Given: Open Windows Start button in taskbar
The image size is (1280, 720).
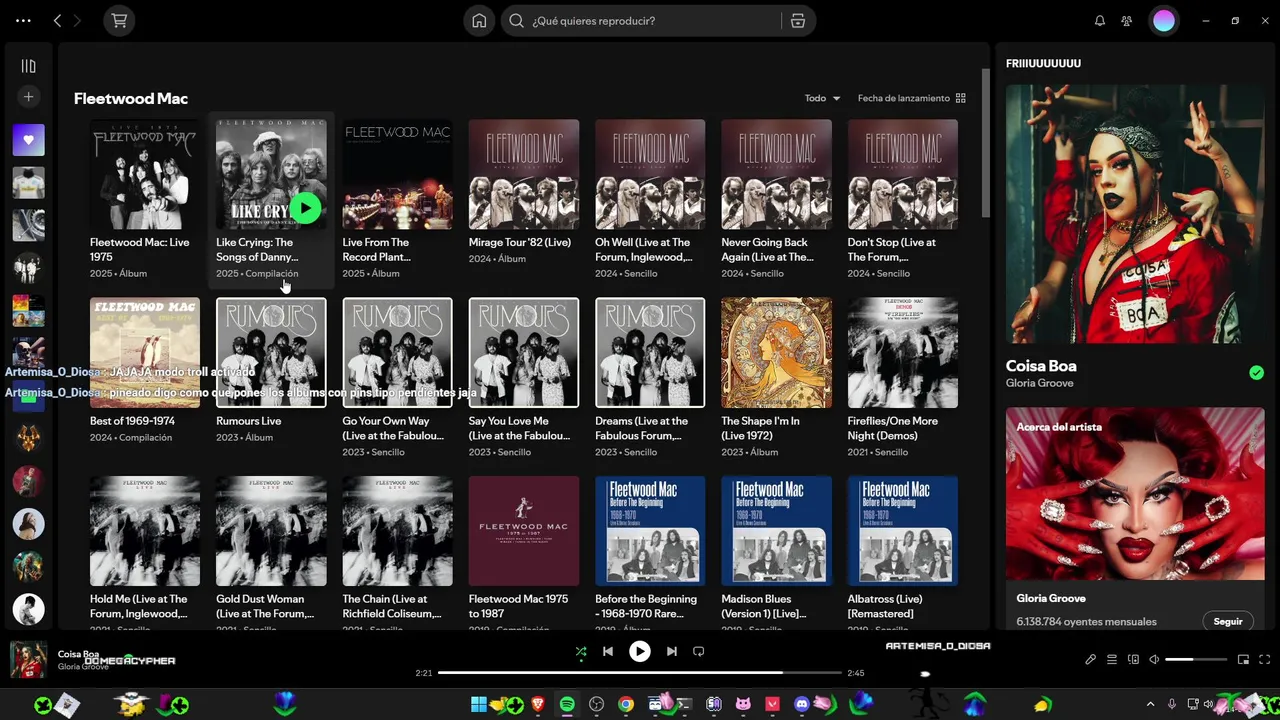Looking at the screenshot, I should coord(479,705).
